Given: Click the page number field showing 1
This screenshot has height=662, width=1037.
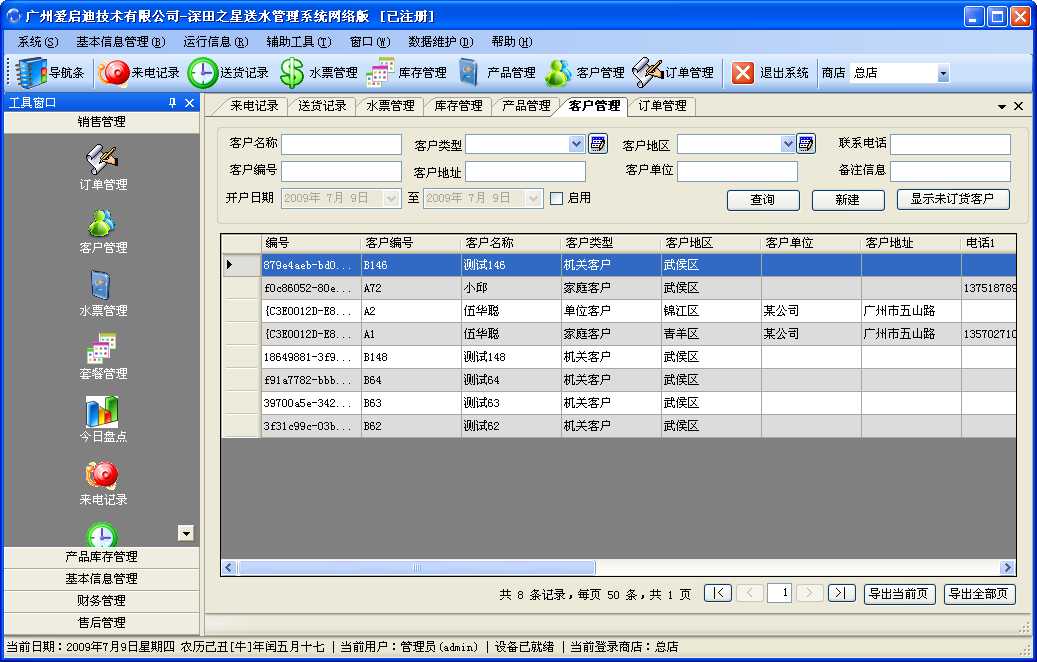Looking at the screenshot, I should coord(780,593).
